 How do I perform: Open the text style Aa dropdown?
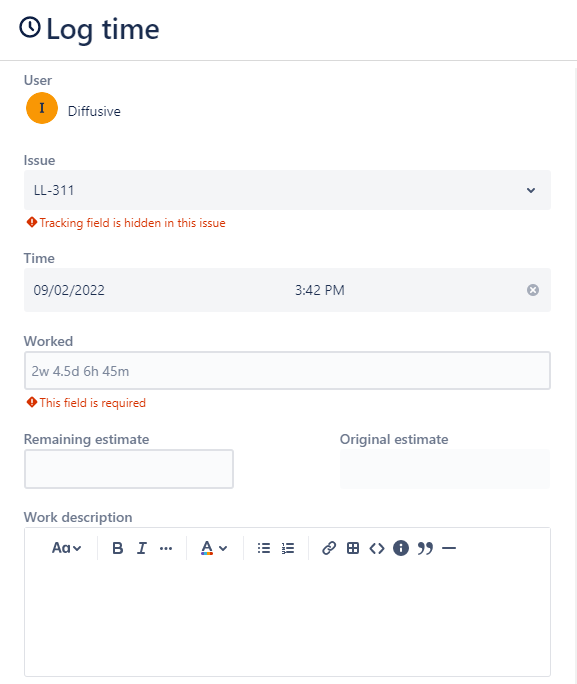(66, 548)
